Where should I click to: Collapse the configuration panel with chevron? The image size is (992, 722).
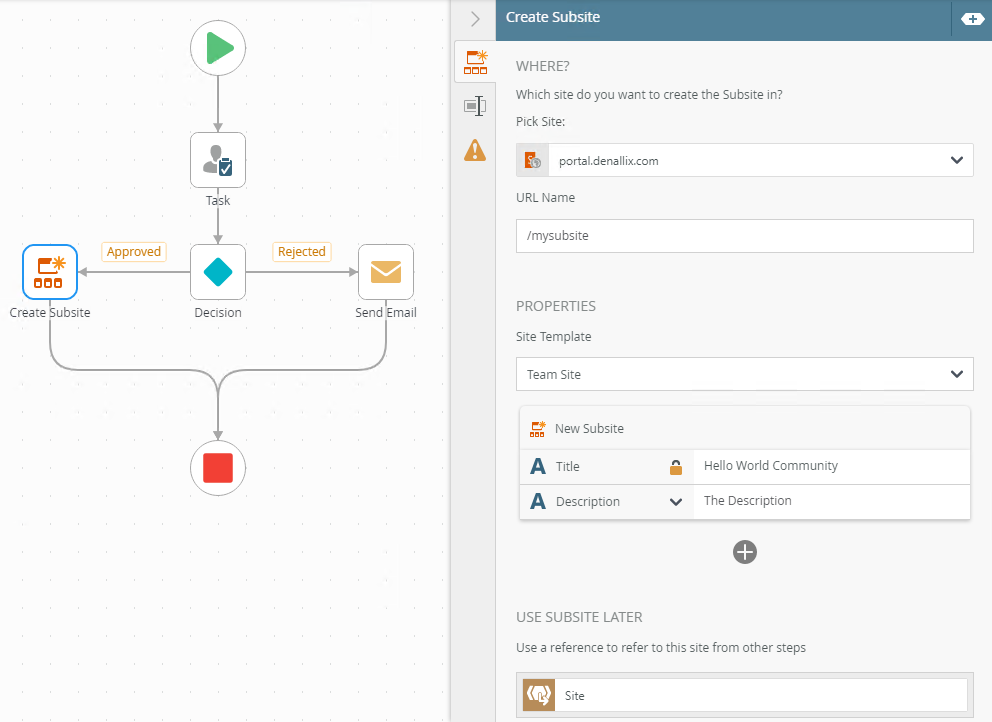coord(475,18)
